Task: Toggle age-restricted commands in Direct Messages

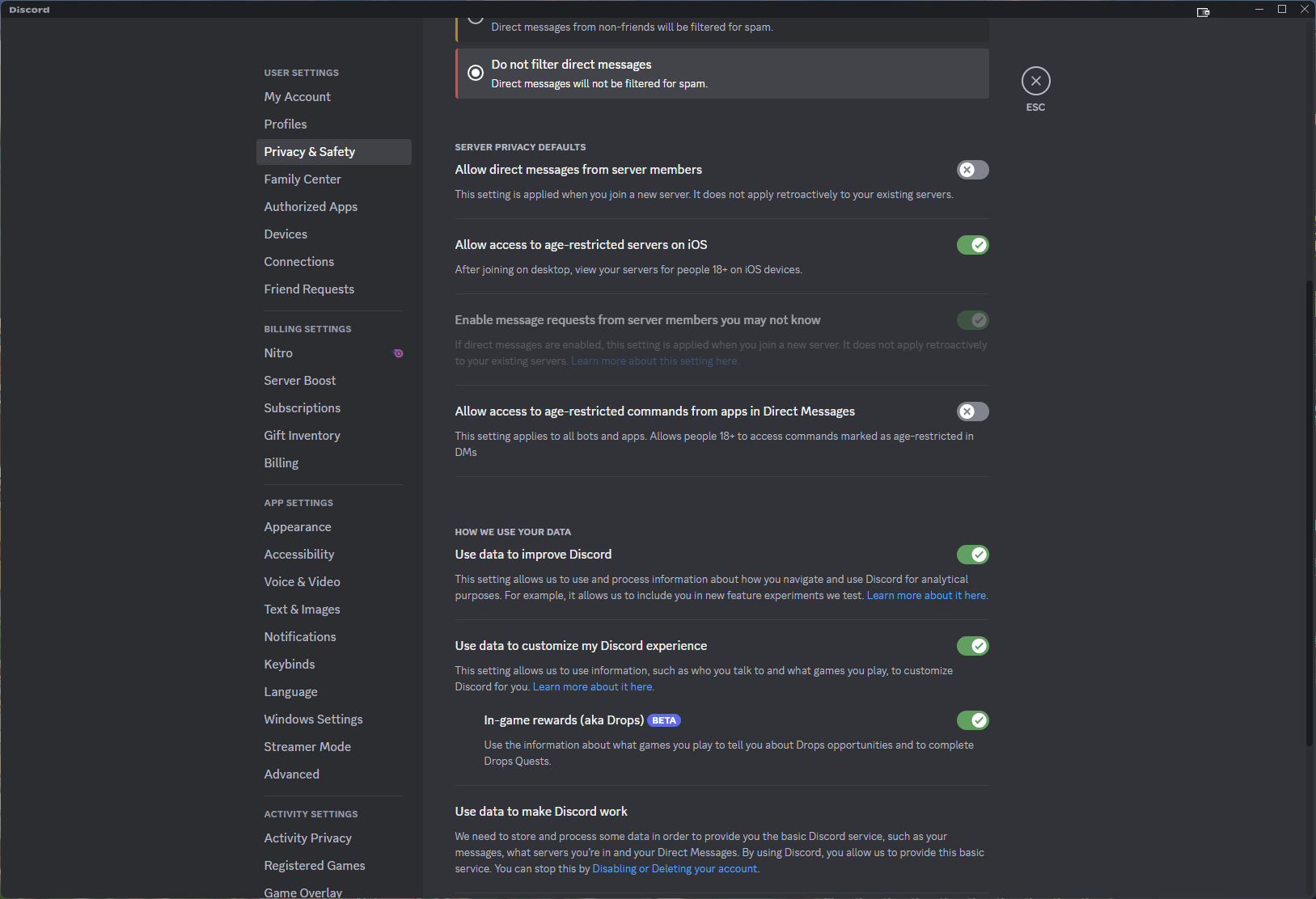Action: (972, 412)
